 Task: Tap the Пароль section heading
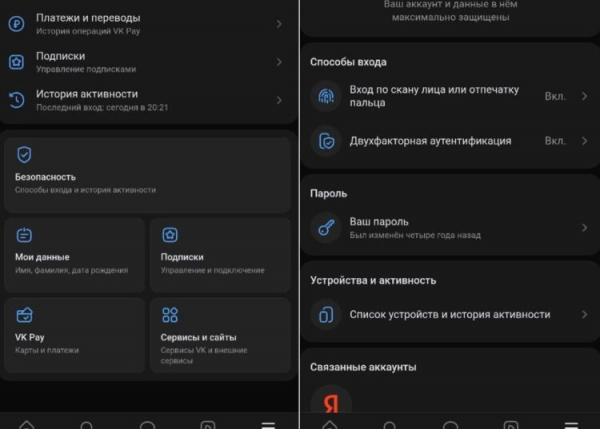pyautogui.click(x=329, y=194)
